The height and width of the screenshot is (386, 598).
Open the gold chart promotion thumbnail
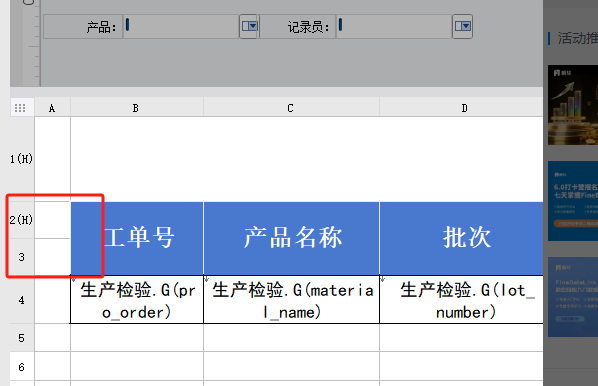pyautogui.click(x=573, y=105)
